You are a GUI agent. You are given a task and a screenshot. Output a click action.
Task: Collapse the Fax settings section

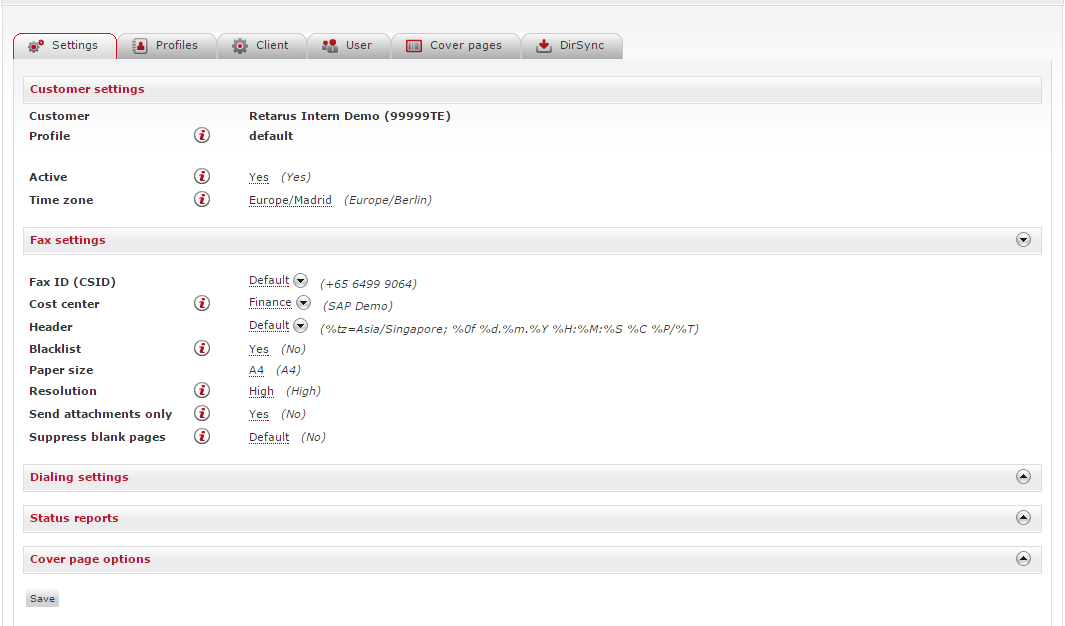(1023, 240)
